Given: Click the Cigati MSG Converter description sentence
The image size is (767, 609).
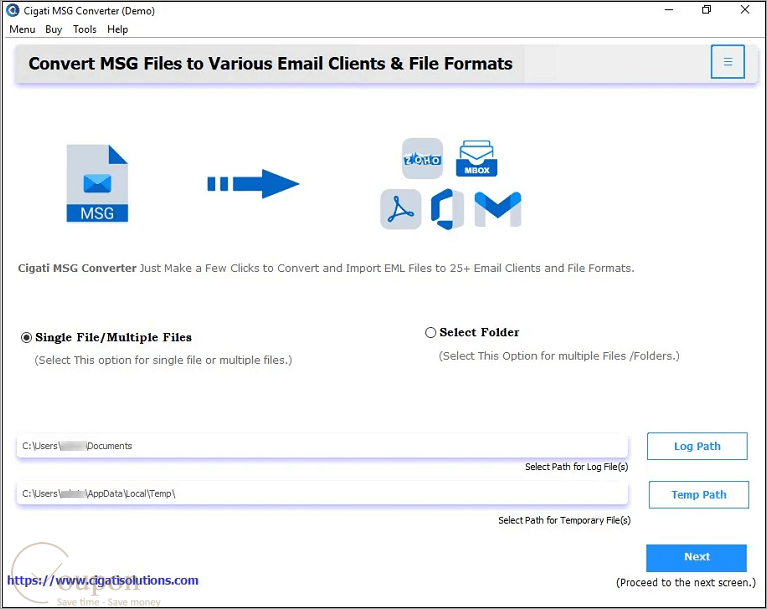Looking at the screenshot, I should click(x=326, y=268).
